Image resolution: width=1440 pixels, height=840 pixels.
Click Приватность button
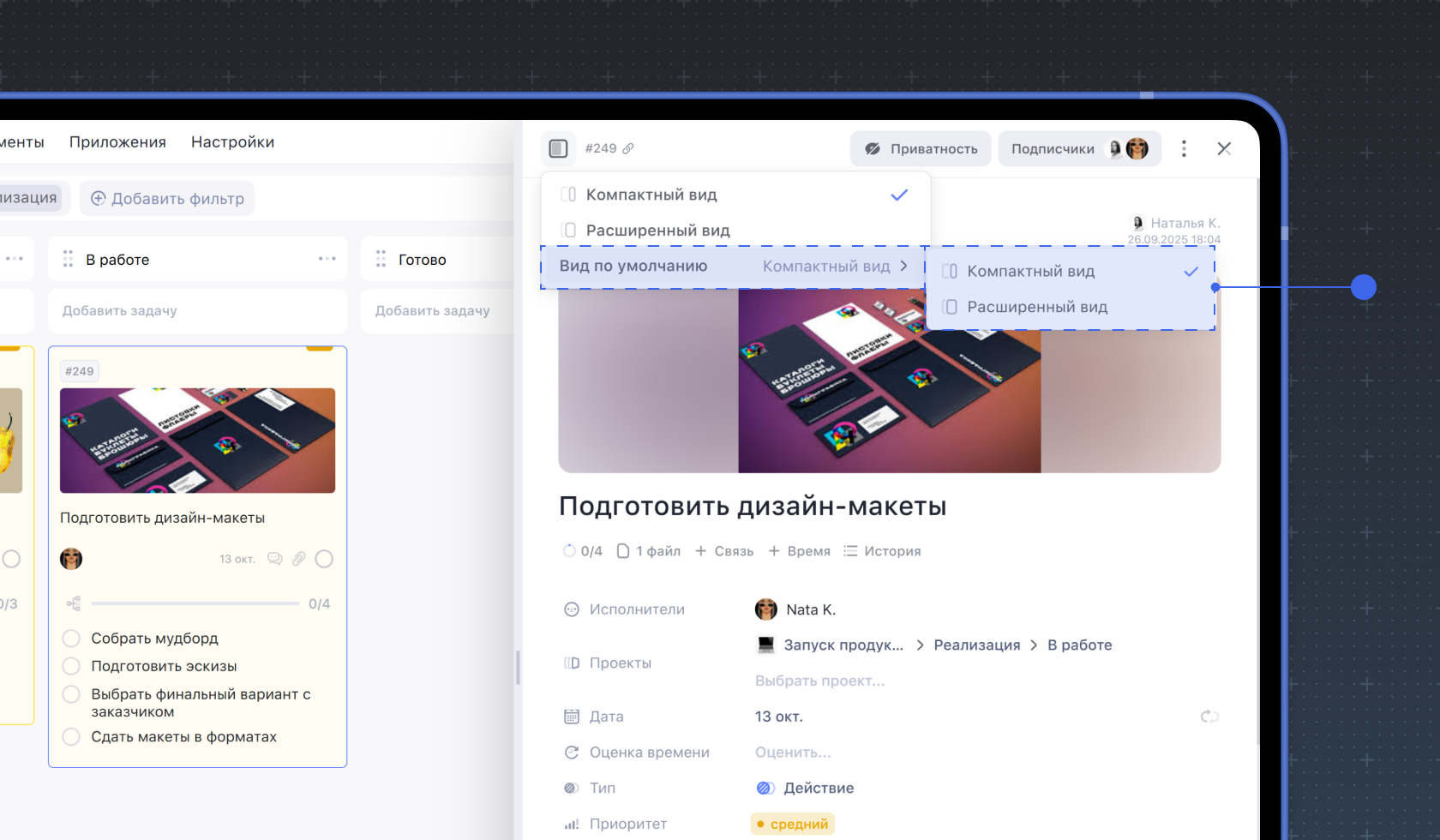point(921,148)
